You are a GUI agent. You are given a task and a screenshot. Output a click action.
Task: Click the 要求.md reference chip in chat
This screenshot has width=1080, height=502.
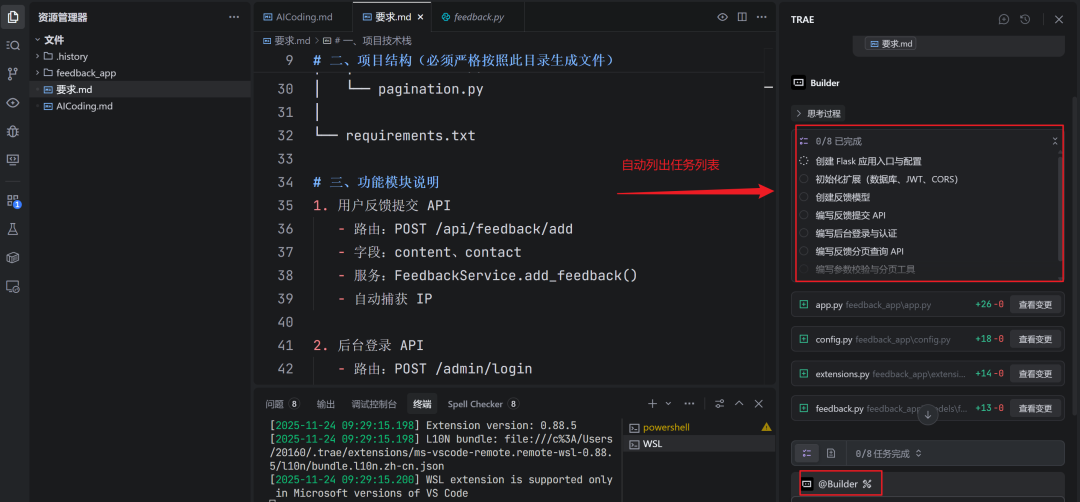click(891, 44)
